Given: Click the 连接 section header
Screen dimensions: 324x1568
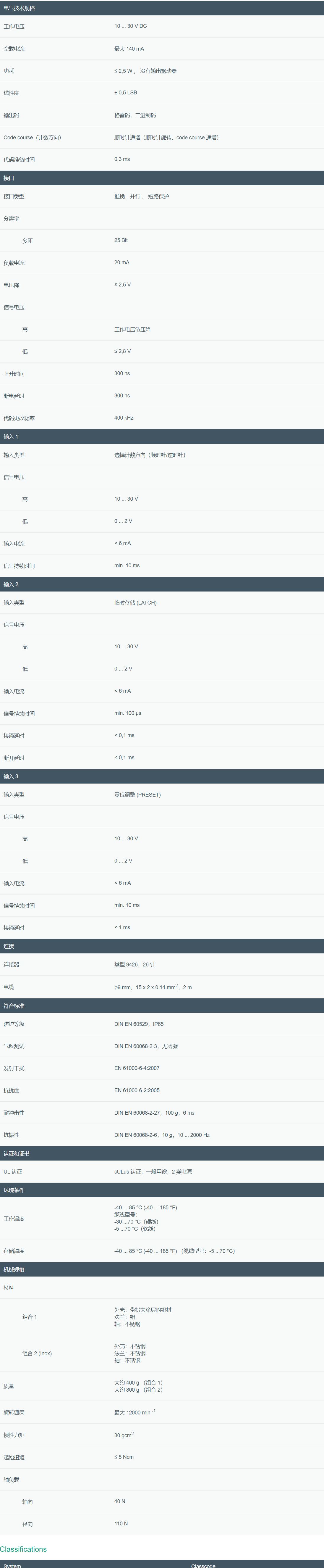Looking at the screenshot, I should coord(162,946).
